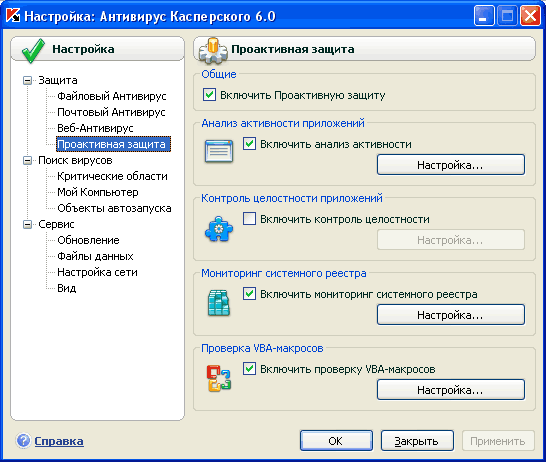Image resolution: width=546 pixels, height=462 pixels.
Task: Click the system registry monitoring cubes icon
Action: point(219,303)
